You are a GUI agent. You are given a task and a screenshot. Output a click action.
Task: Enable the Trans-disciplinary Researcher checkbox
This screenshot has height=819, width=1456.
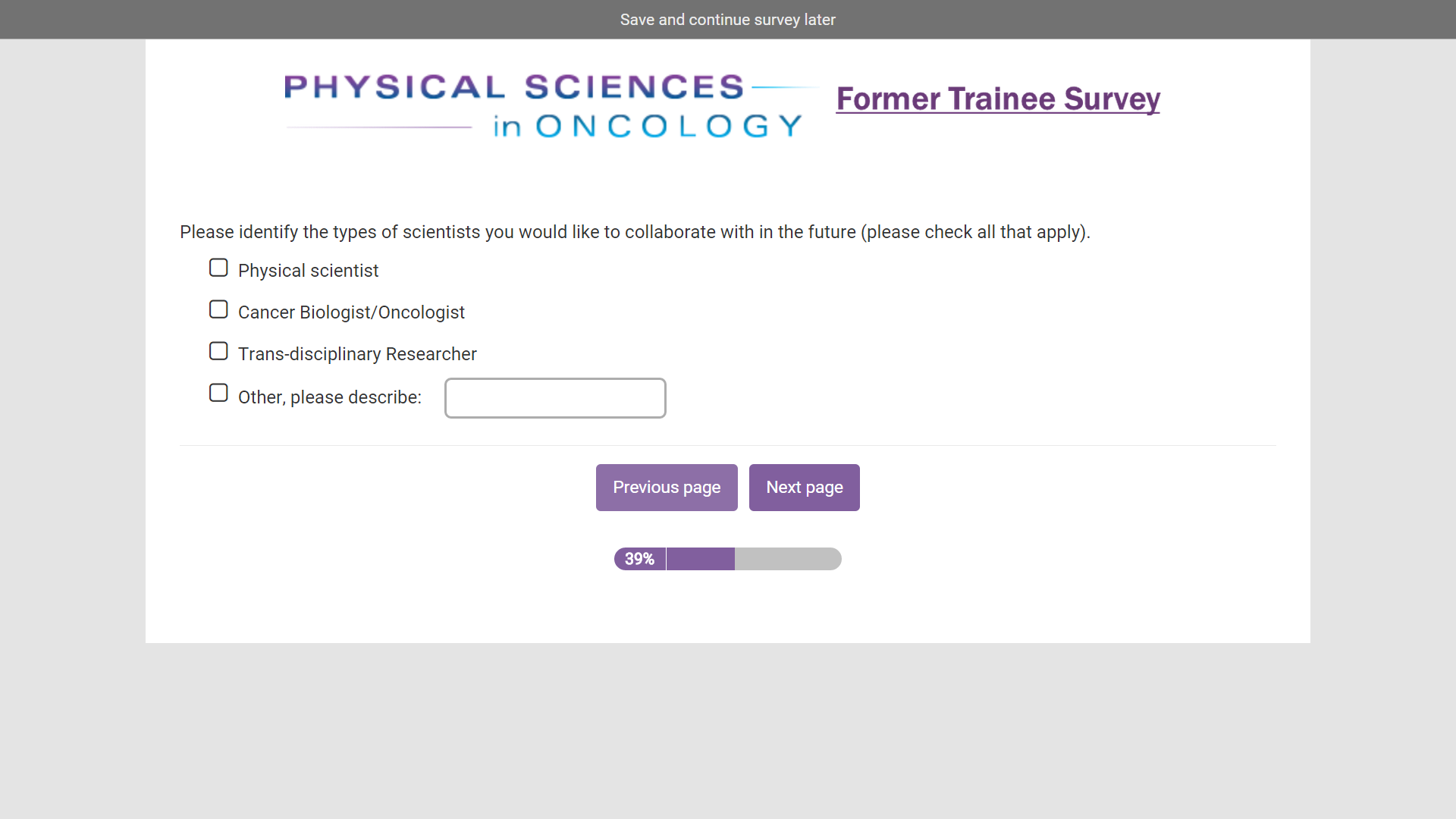[x=218, y=351]
